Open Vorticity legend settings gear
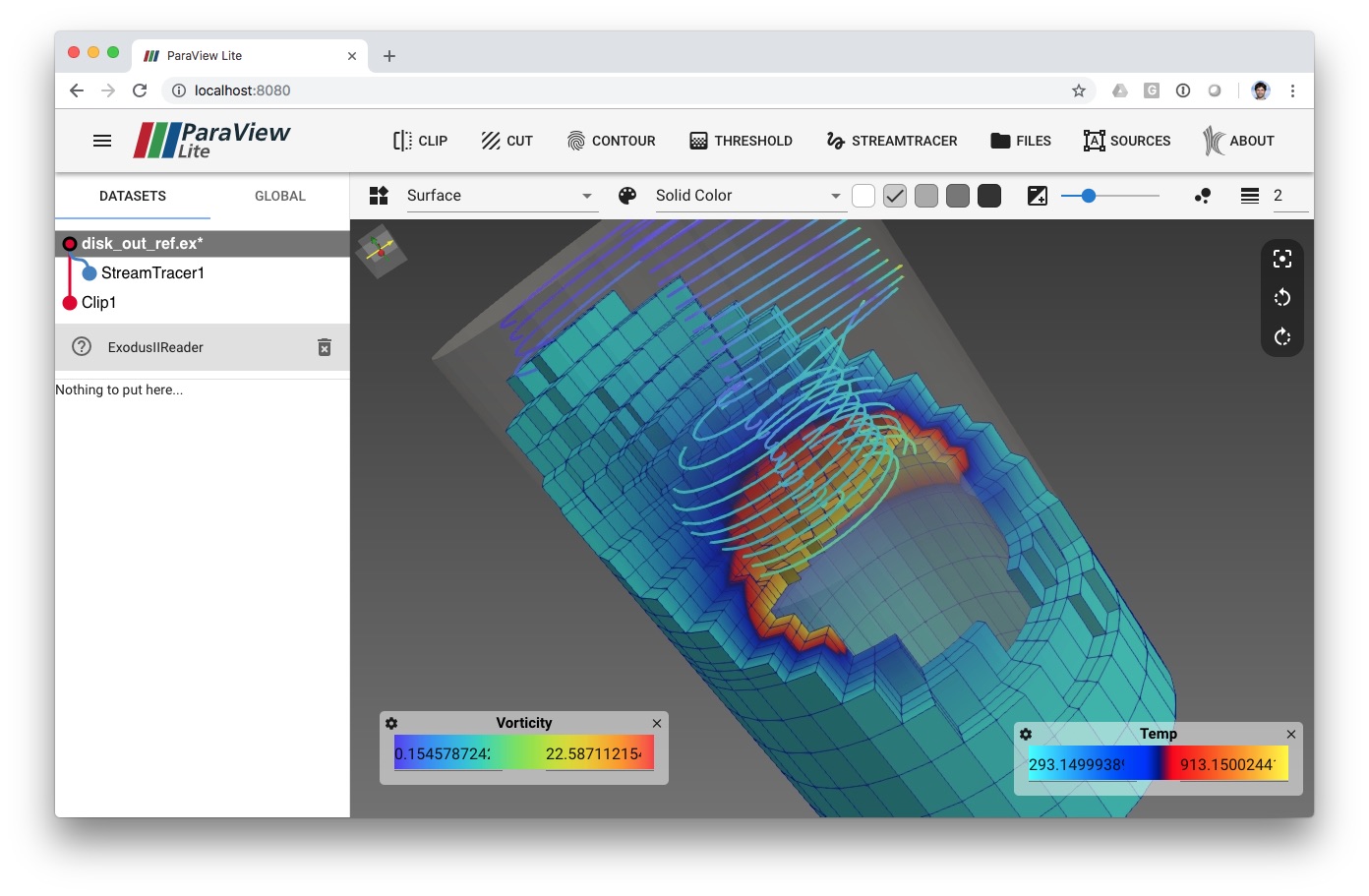This screenshot has height=896, width=1369. [x=391, y=723]
